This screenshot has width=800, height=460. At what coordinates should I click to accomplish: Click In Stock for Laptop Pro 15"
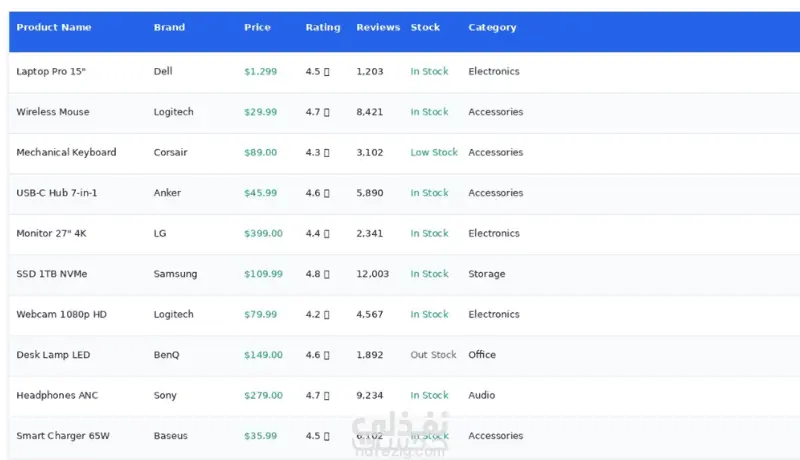[x=429, y=71]
